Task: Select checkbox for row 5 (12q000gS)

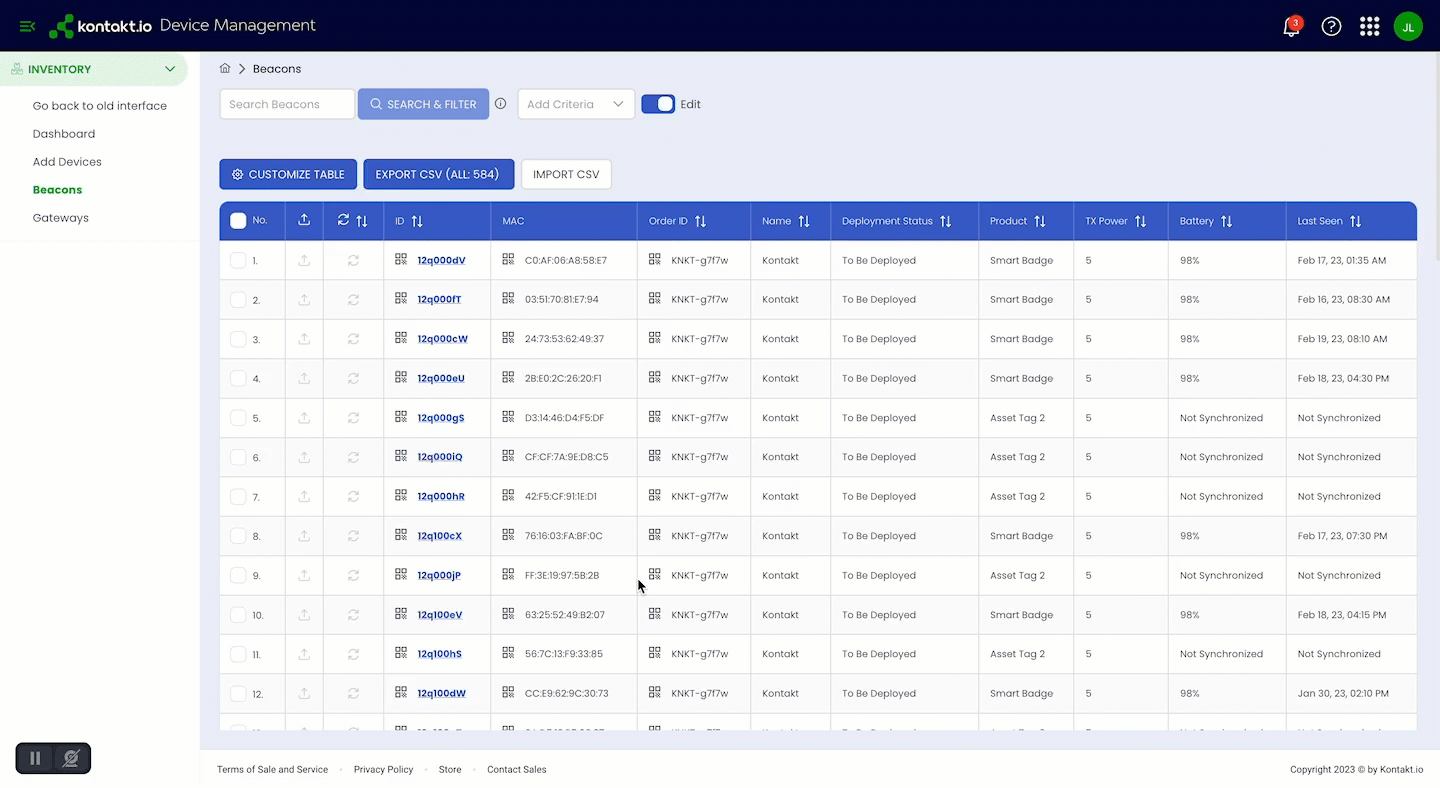Action: coord(238,418)
